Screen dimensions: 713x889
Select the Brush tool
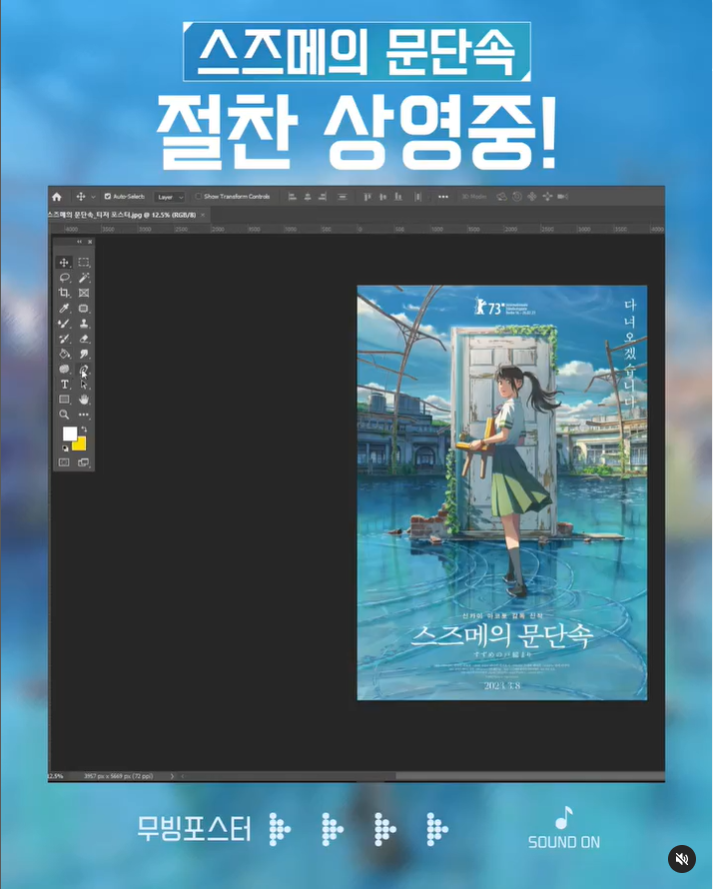pos(64,323)
